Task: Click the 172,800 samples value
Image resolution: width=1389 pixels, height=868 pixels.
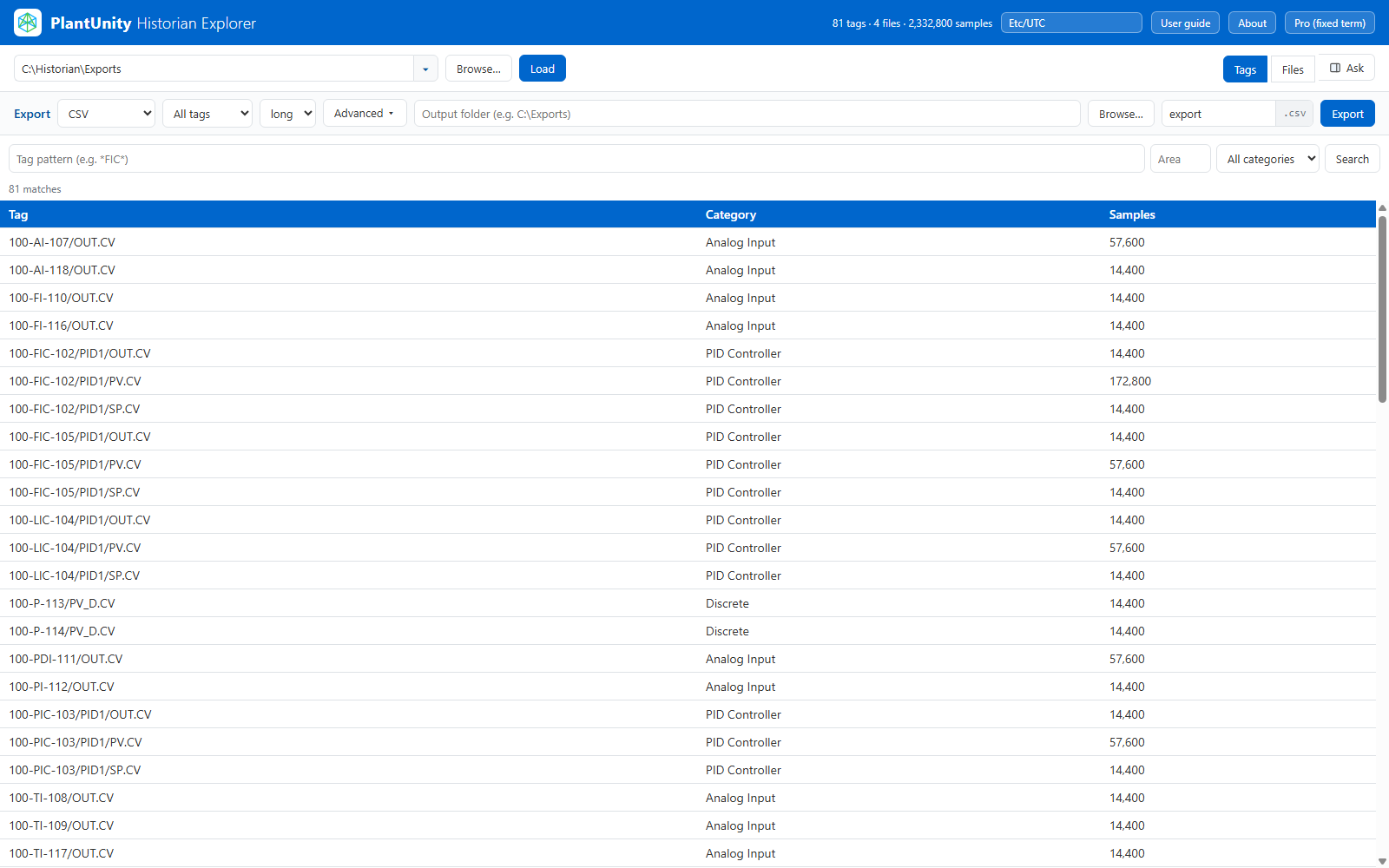Action: pyautogui.click(x=1129, y=381)
